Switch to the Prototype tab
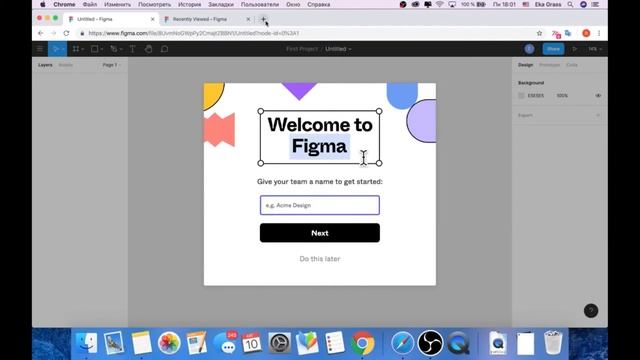The width and height of the screenshot is (640, 360). (x=549, y=65)
